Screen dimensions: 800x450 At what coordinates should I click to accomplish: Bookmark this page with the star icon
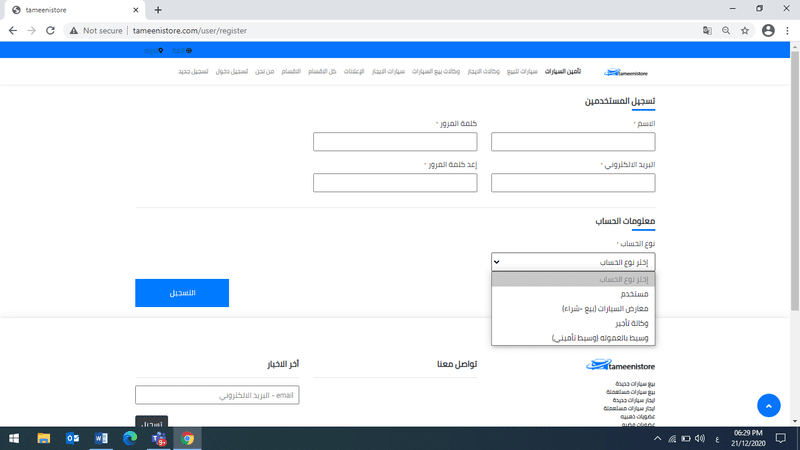pos(745,31)
